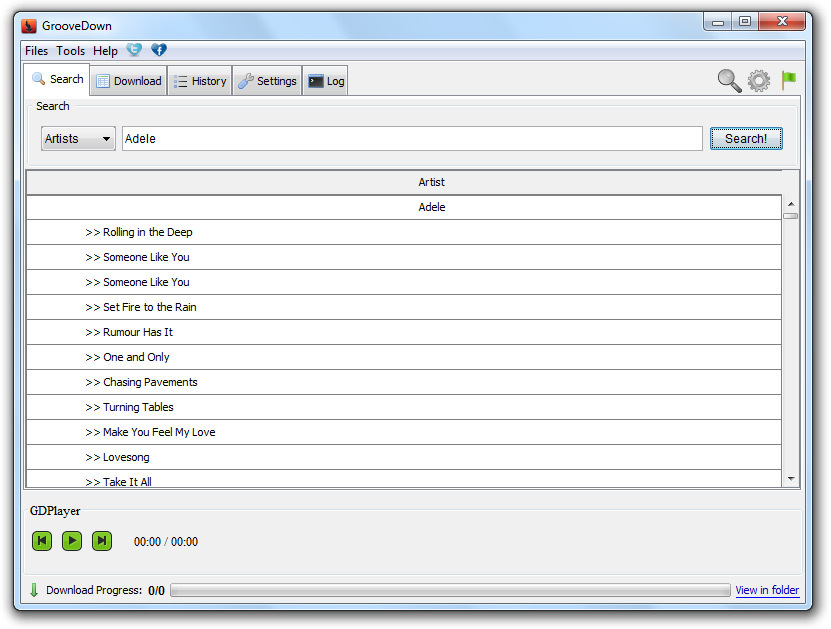
Task: Close the GrooveDown window
Action: pos(782,22)
